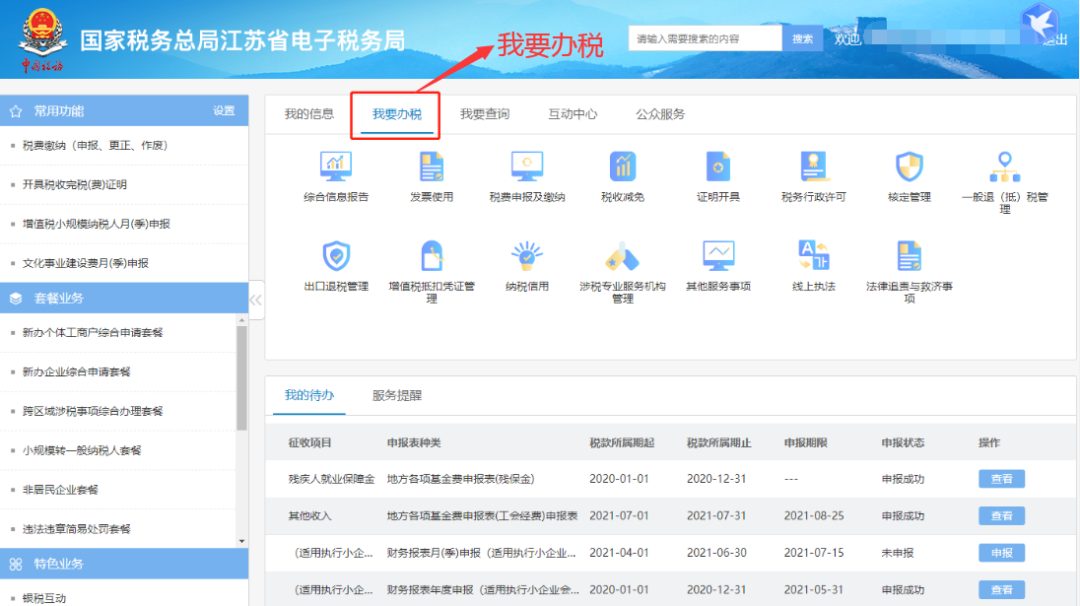Click the sidebar scrollbar thumb
The image size is (1080, 606).
pyautogui.click(x=242, y=377)
